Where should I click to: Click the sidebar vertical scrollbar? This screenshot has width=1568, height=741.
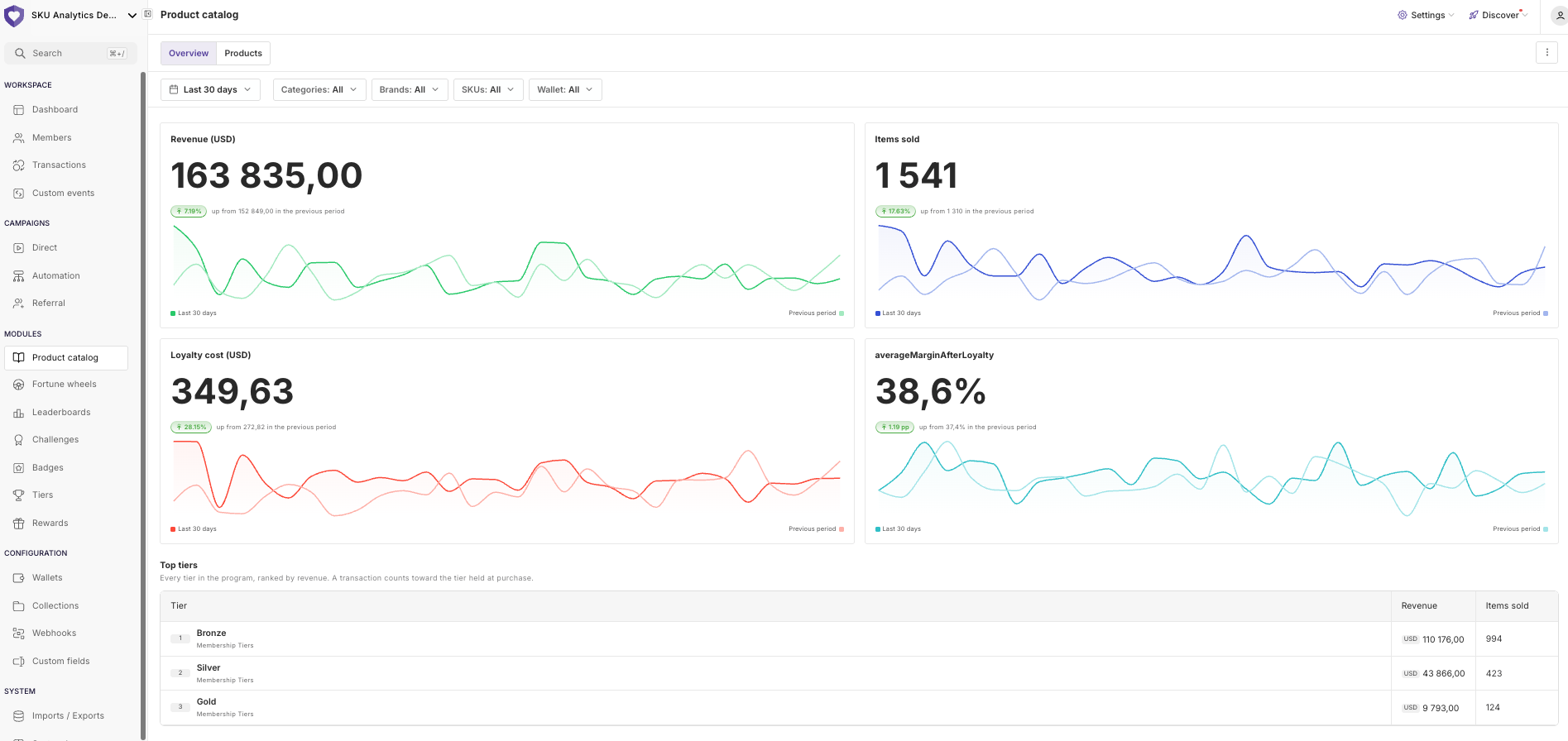coord(143,405)
